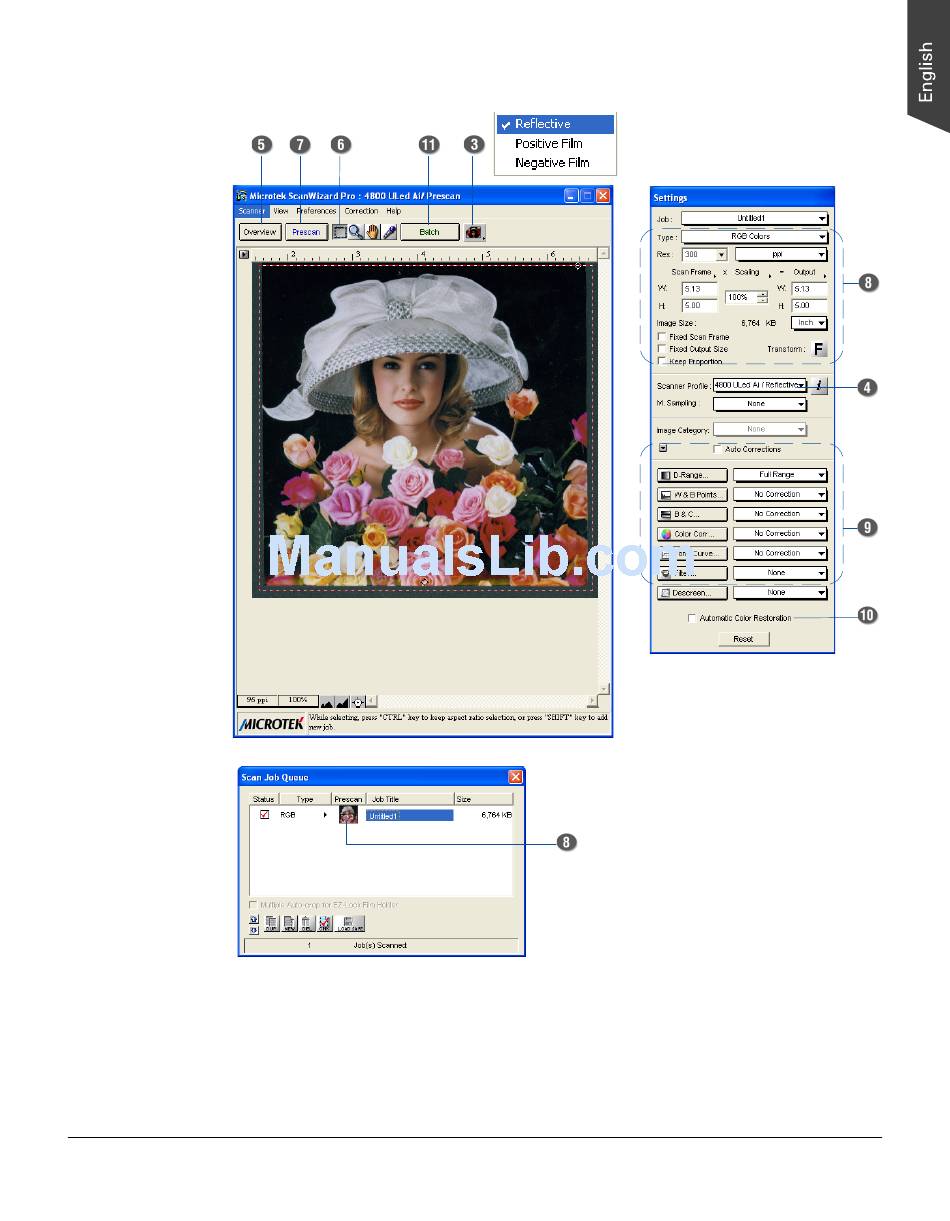Click the Batch button
This screenshot has width=950, height=1221.
[430, 232]
